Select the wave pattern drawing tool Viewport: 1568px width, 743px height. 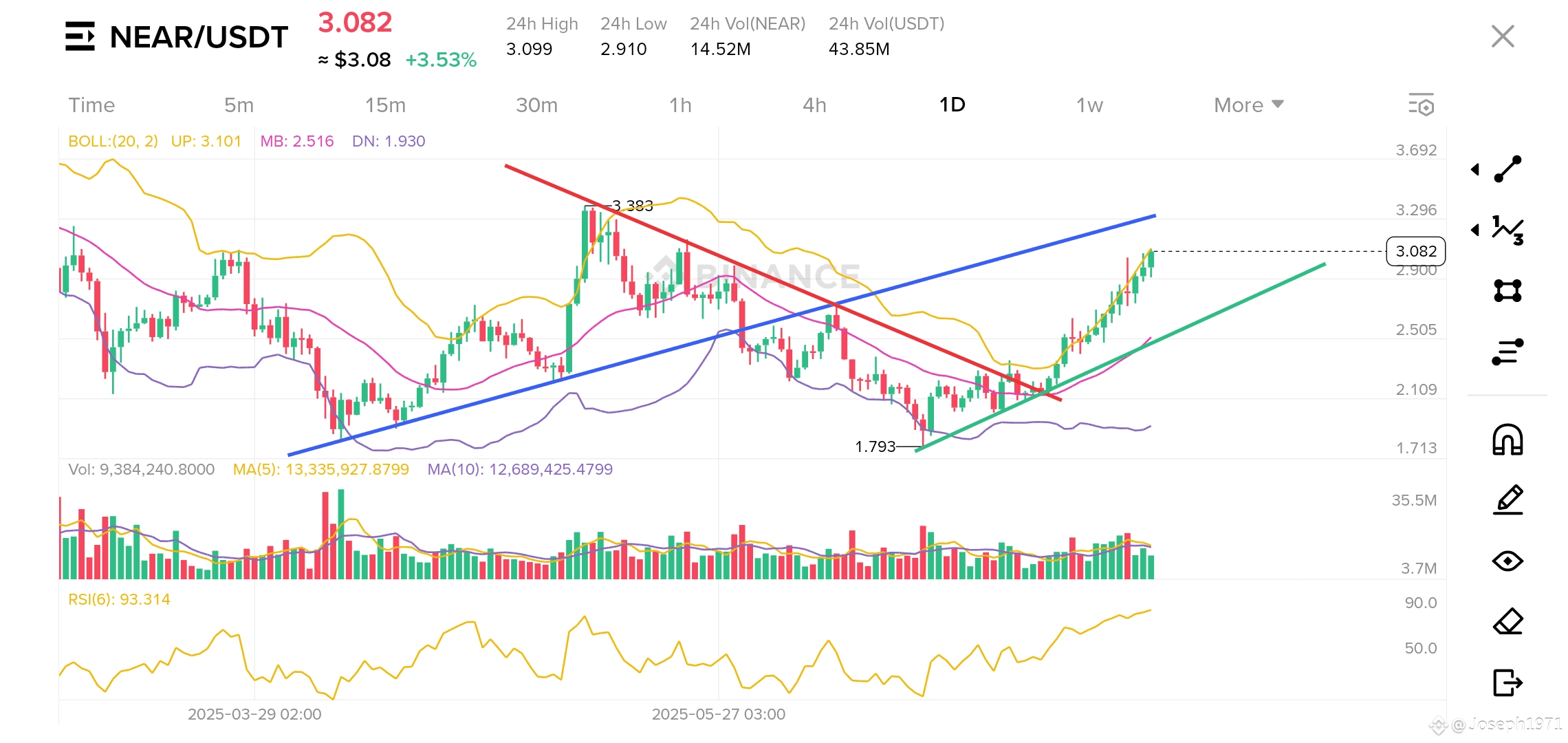(x=1507, y=230)
